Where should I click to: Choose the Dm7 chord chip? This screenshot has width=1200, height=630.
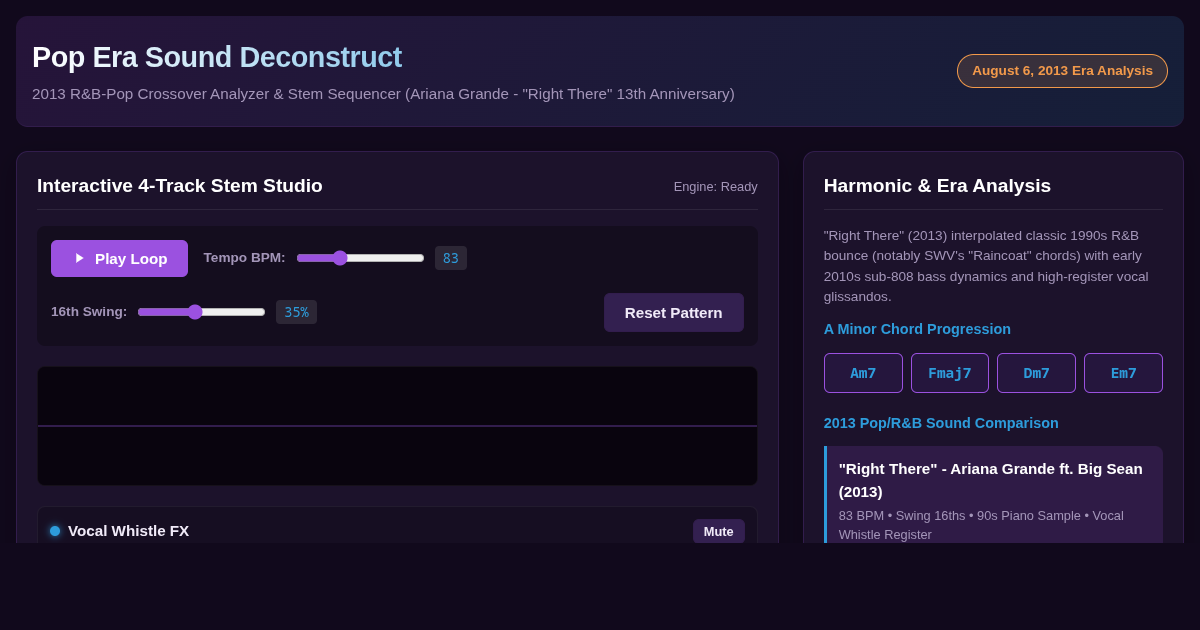[1036, 373]
